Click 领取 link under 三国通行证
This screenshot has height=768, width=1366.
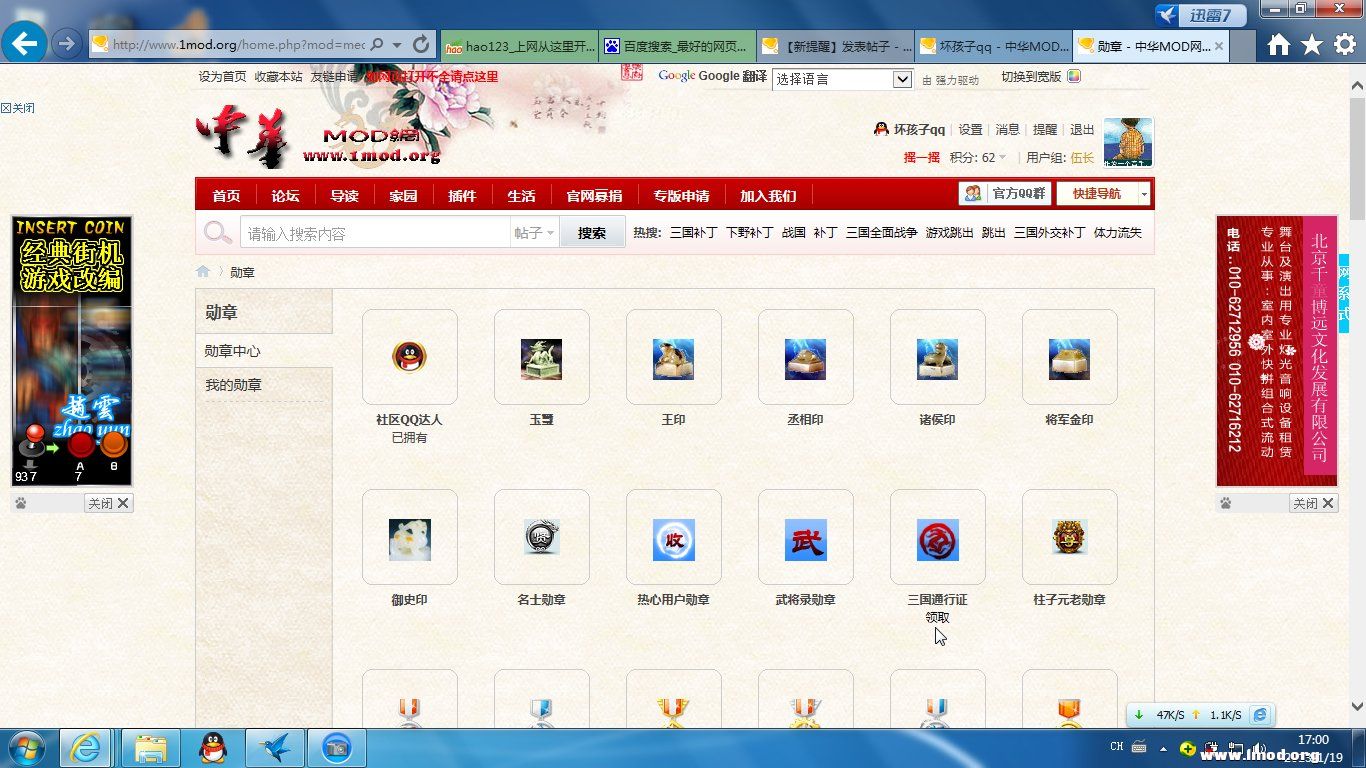[x=937, y=617]
